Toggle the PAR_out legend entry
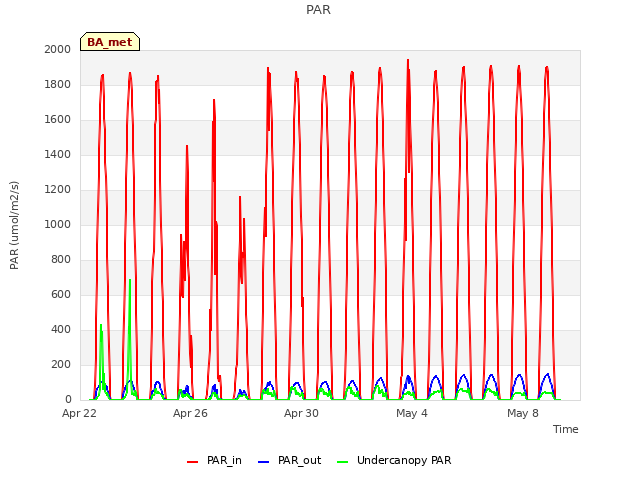The height and width of the screenshot is (480, 640). [x=290, y=460]
